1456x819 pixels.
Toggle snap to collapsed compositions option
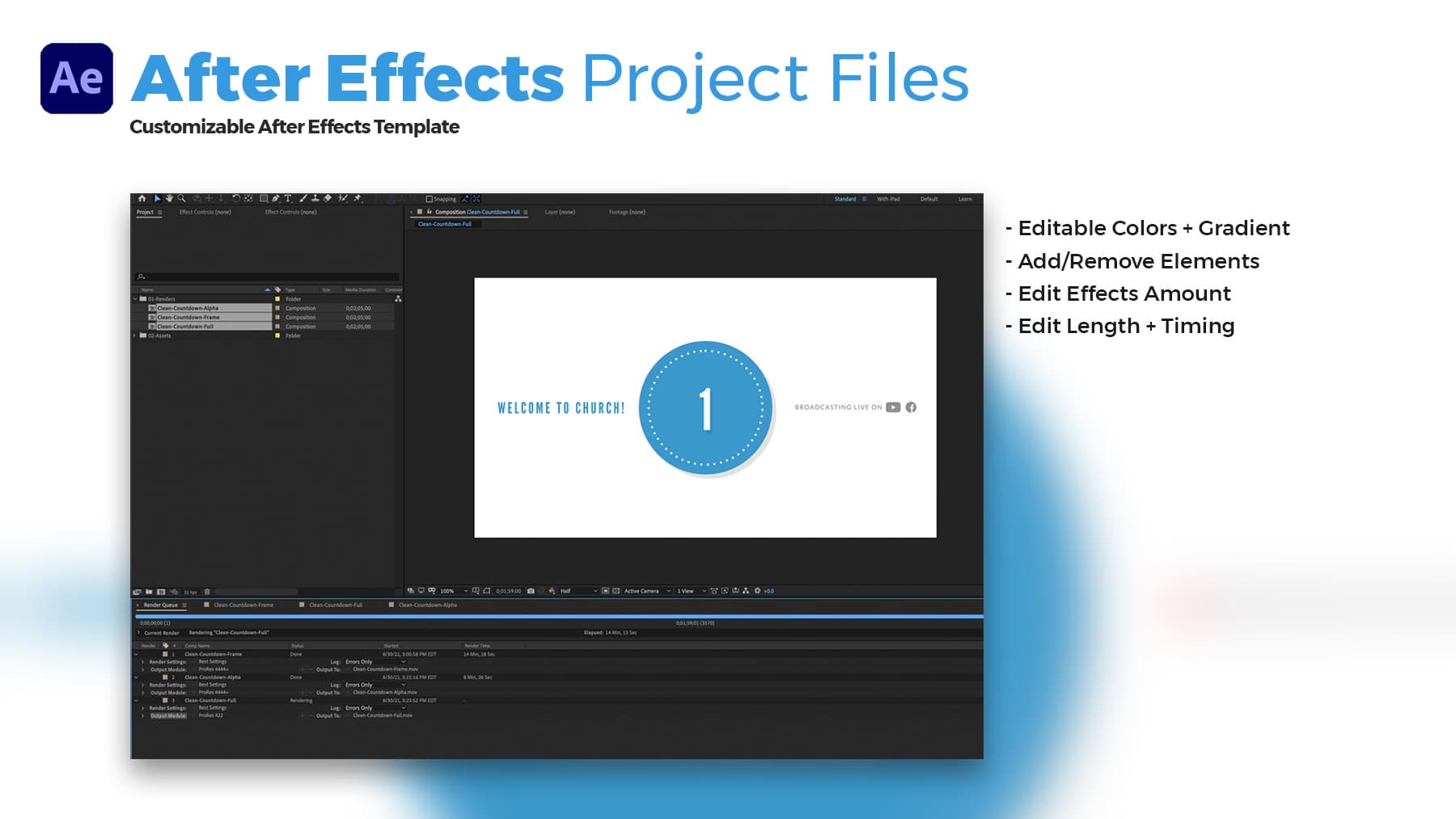click(476, 199)
